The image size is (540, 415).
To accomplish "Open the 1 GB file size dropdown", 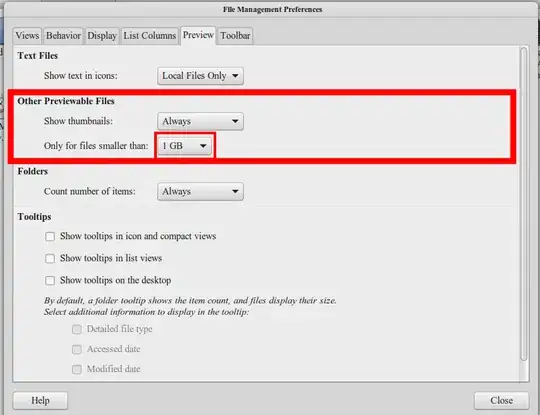I will tap(185, 146).
